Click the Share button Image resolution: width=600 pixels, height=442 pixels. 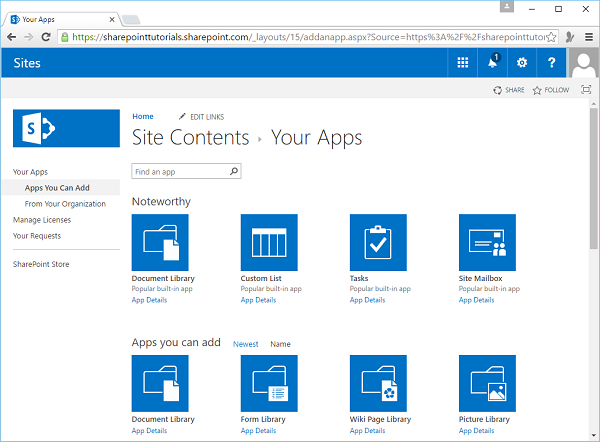[509, 90]
